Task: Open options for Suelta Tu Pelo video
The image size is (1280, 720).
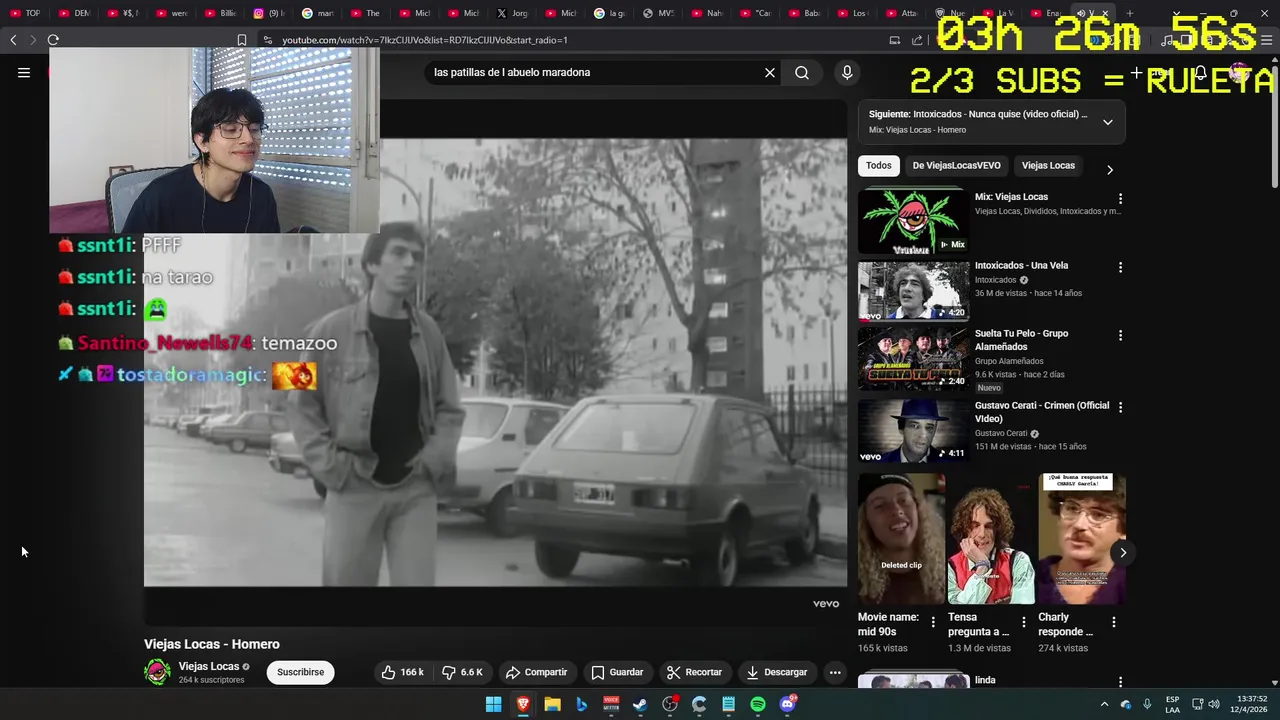Action: [x=1120, y=335]
